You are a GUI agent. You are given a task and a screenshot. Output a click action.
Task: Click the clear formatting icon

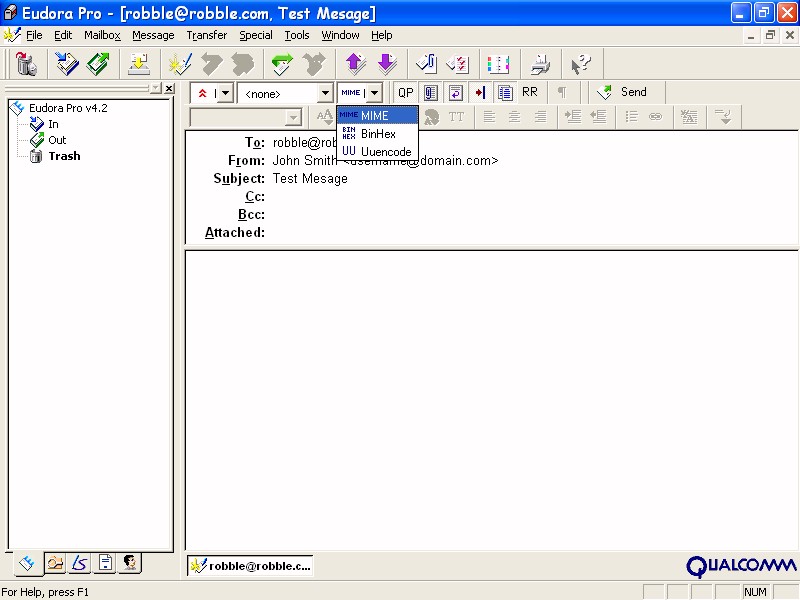(x=689, y=117)
